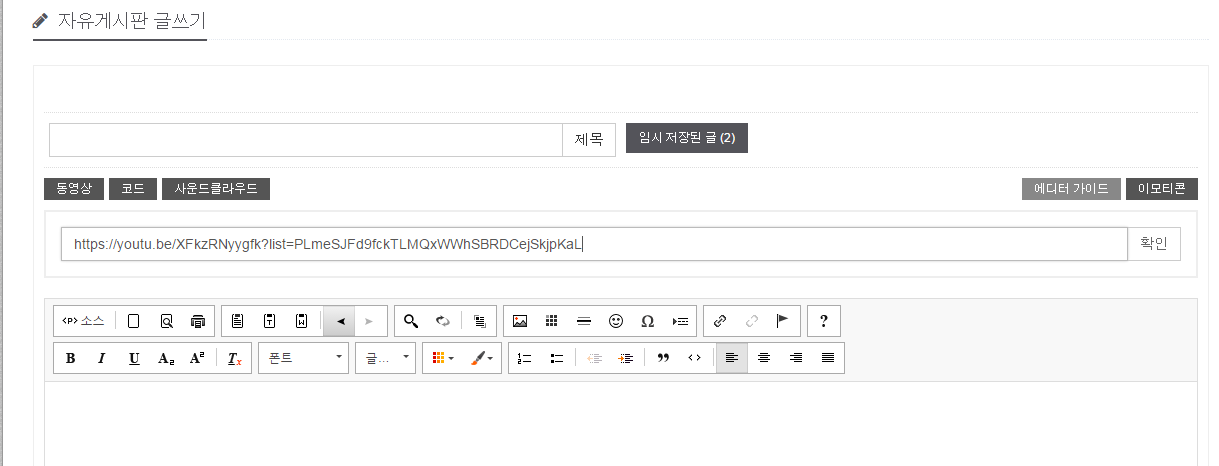Viewport: 1219px width, 466px height.
Task: Click the new page icon
Action: [x=133, y=321]
